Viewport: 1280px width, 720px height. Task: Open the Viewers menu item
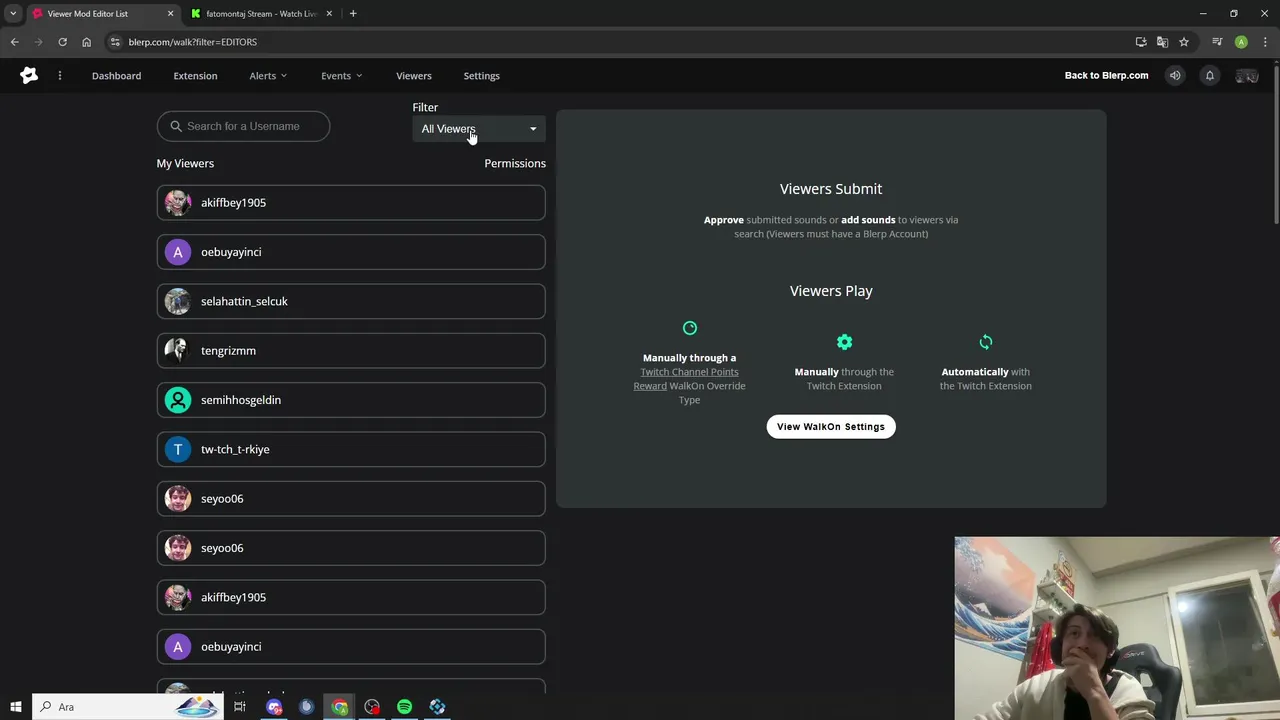coord(414,76)
